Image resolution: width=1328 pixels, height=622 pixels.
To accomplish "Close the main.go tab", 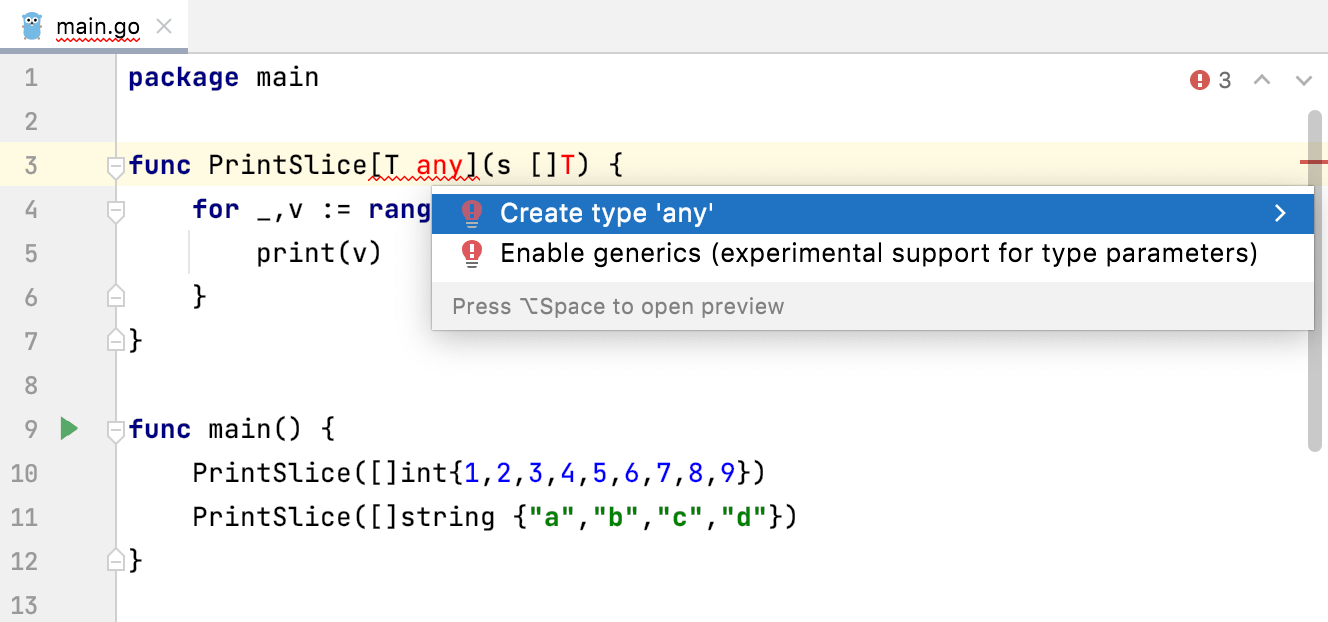I will pos(165,27).
